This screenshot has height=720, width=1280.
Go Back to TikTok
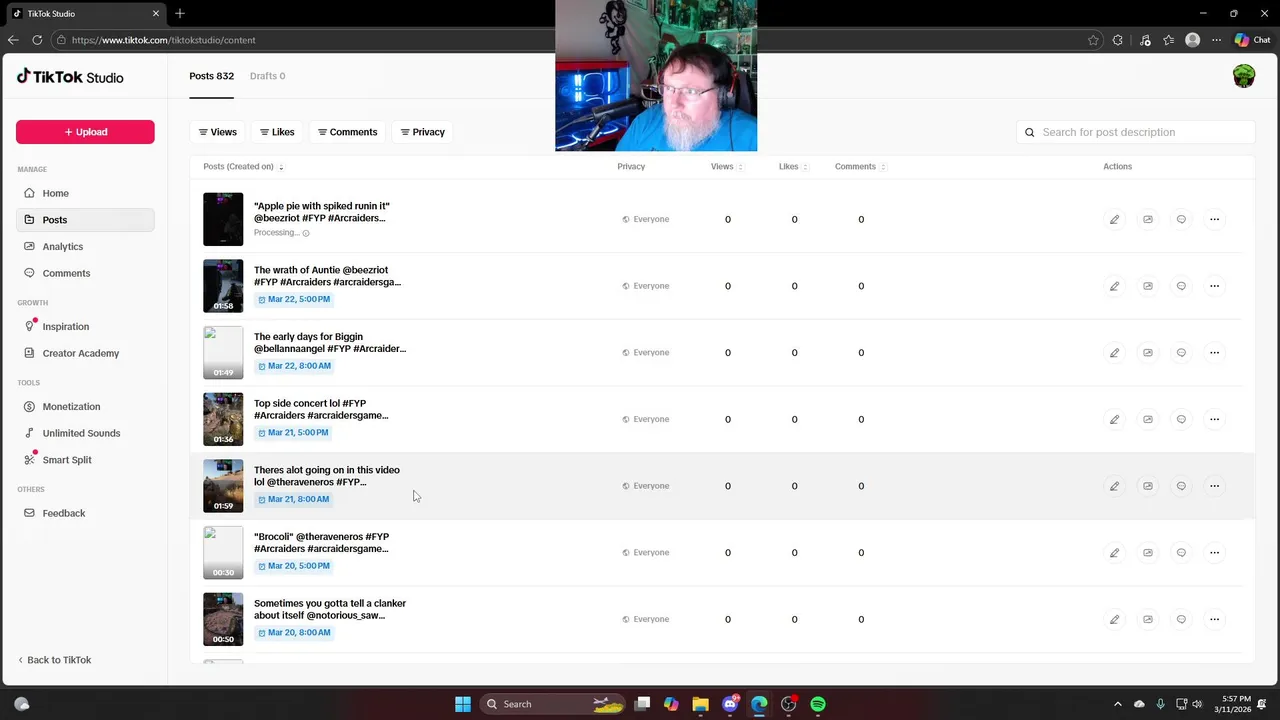click(x=54, y=660)
